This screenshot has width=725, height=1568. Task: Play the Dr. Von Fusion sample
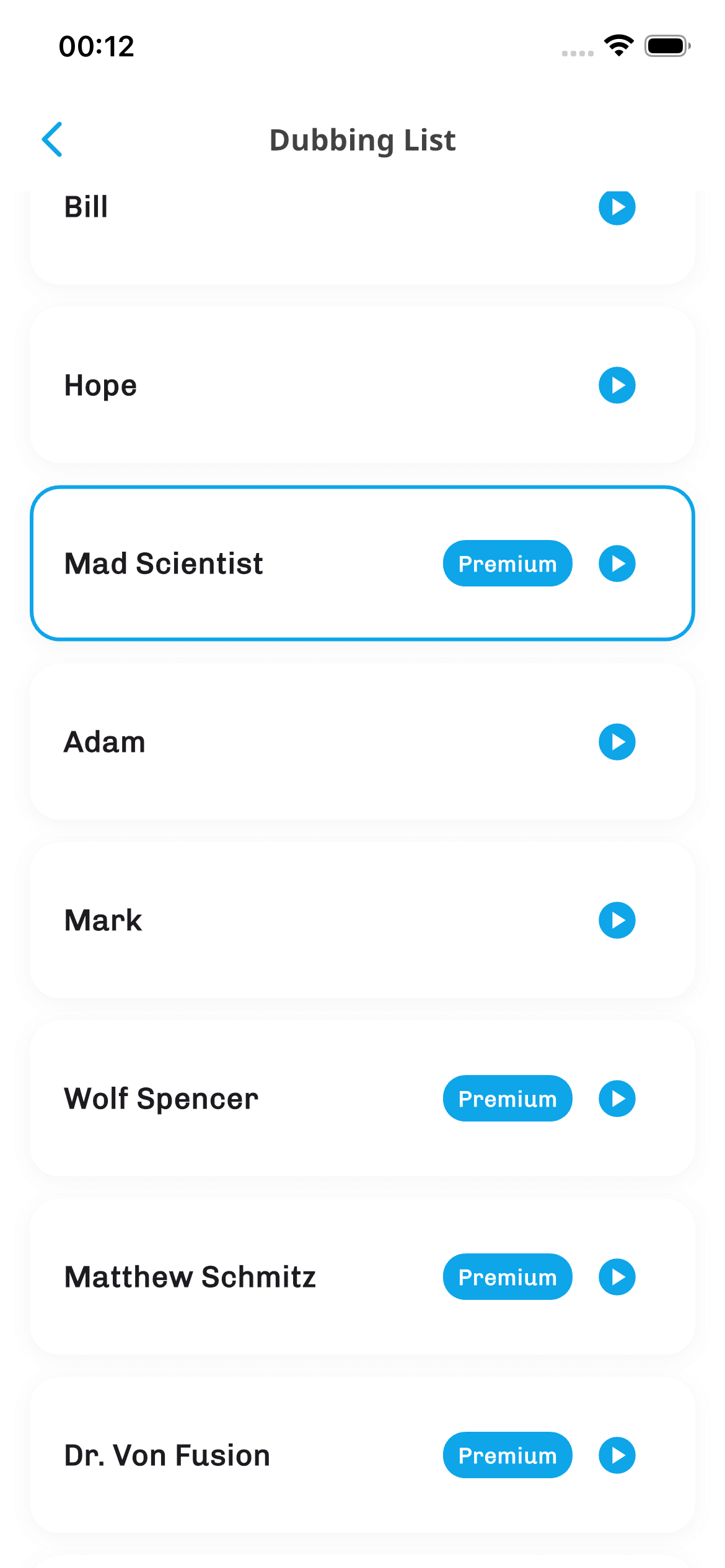(617, 1455)
